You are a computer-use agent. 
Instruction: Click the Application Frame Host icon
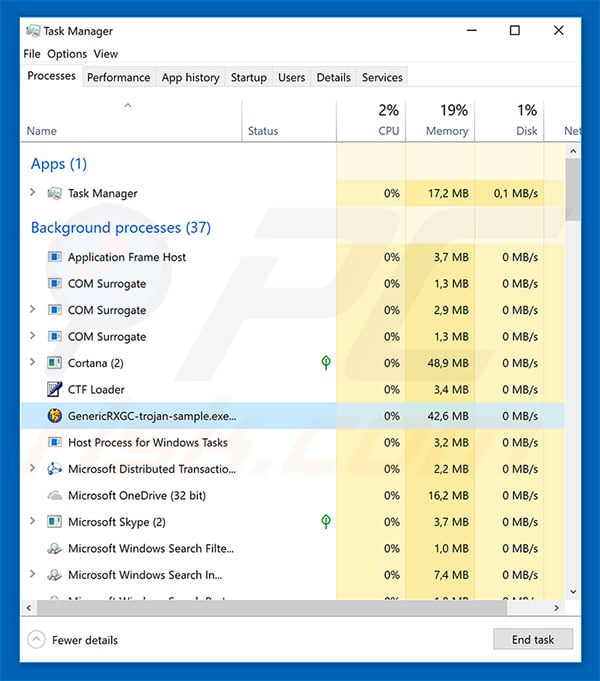coord(54,257)
